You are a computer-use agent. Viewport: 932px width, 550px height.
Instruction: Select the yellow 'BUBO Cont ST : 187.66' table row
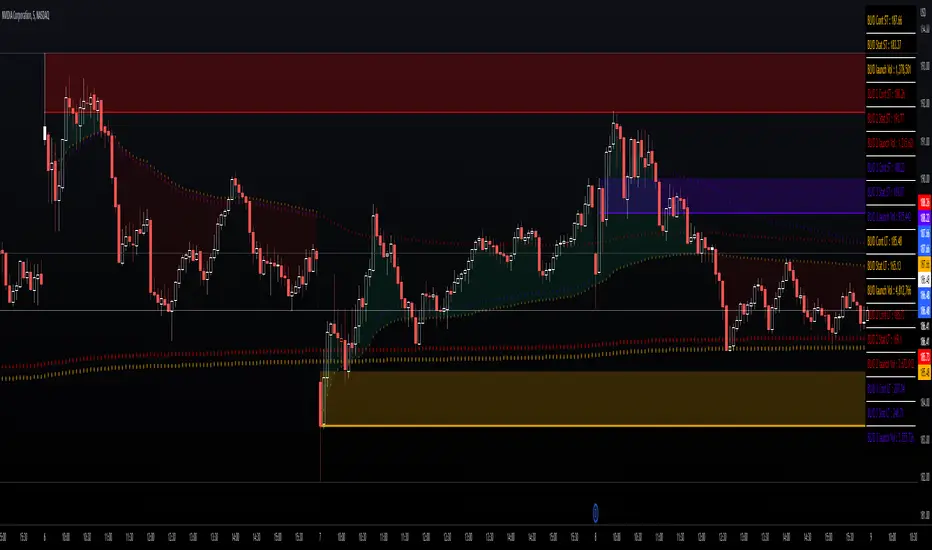point(890,21)
